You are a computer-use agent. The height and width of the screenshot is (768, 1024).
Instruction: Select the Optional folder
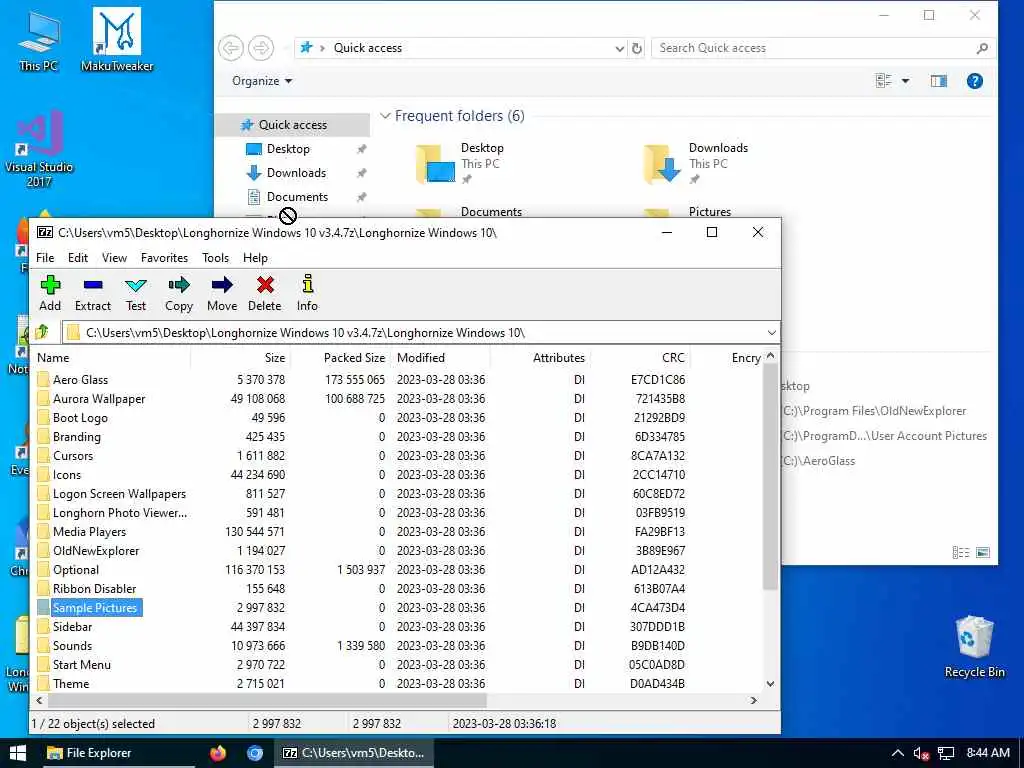pos(76,569)
